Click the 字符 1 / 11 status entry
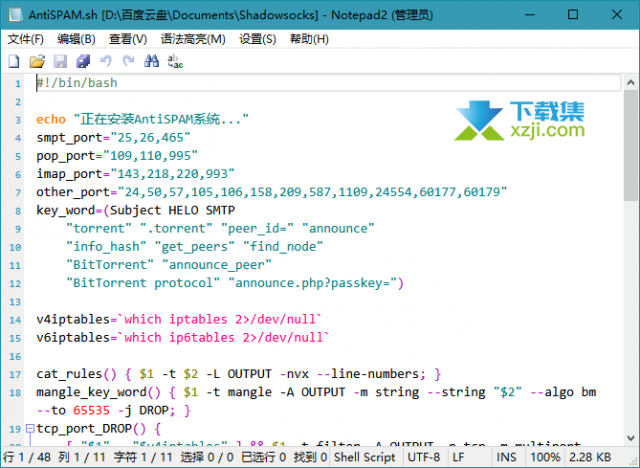This screenshot has width=640, height=468. tap(143, 457)
